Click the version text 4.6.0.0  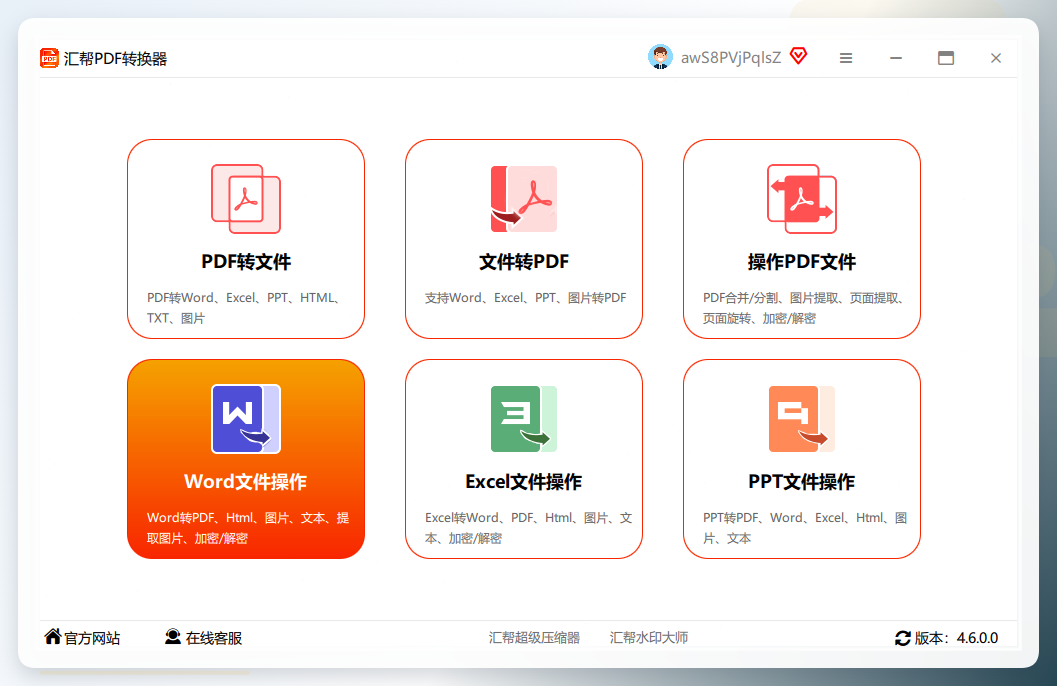(977, 638)
